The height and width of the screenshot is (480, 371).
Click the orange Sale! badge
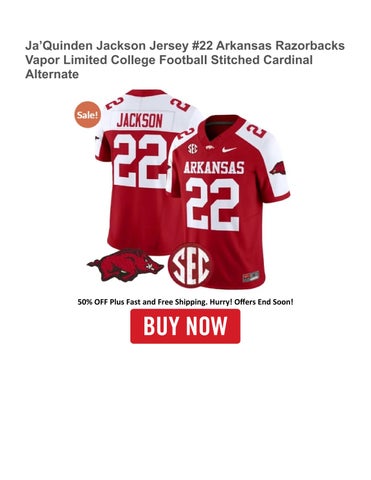coord(87,115)
